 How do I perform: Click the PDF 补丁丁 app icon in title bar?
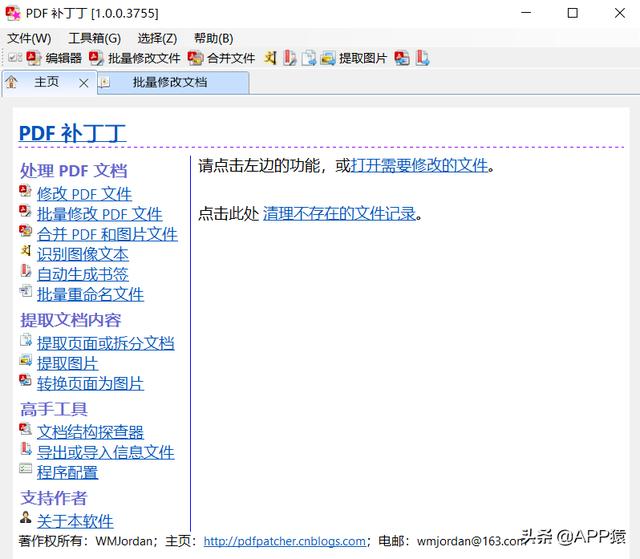click(13, 13)
